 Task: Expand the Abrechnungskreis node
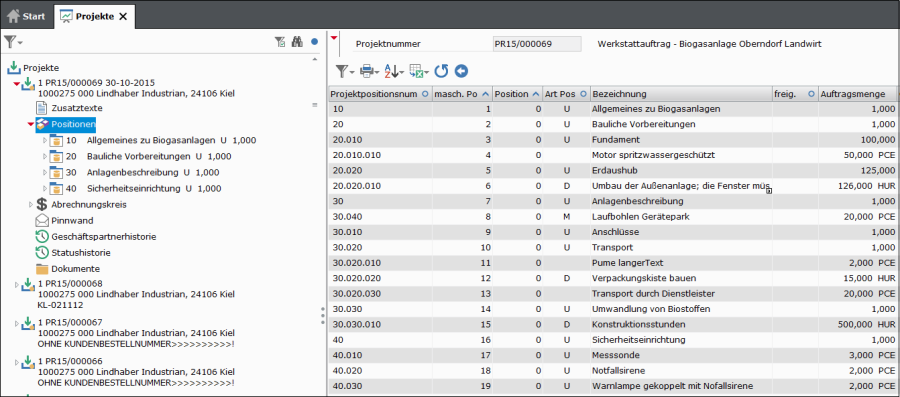click(31, 204)
